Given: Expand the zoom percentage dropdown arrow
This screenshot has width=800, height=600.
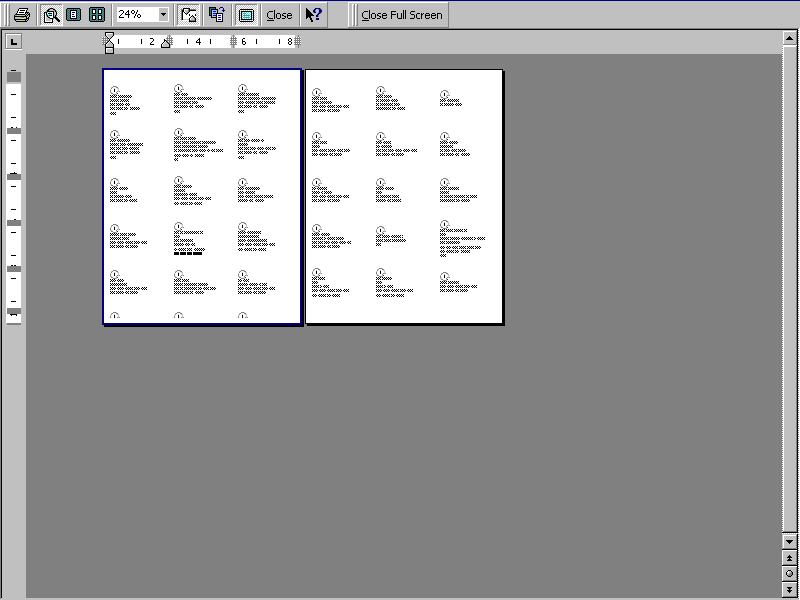Looking at the screenshot, I should 163,15.
